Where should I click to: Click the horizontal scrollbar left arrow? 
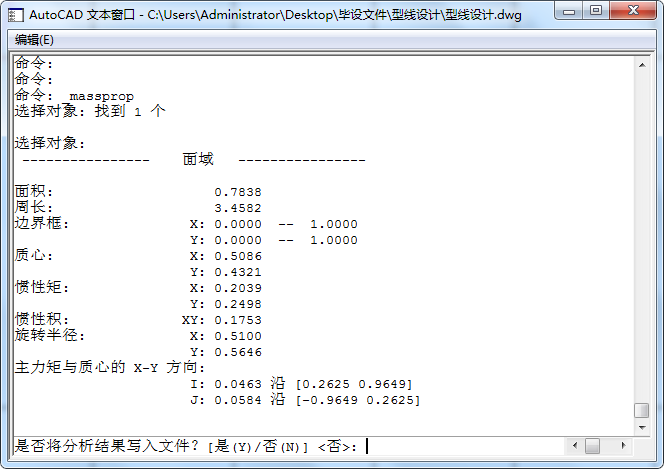point(575,445)
